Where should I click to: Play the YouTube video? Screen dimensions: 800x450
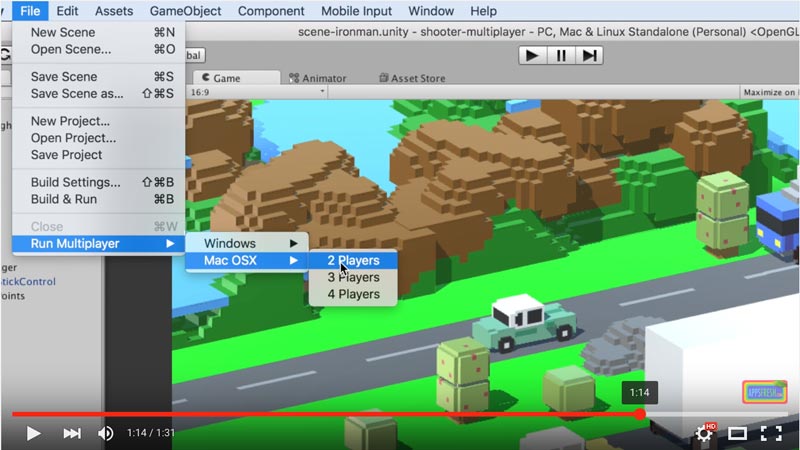[x=33, y=433]
